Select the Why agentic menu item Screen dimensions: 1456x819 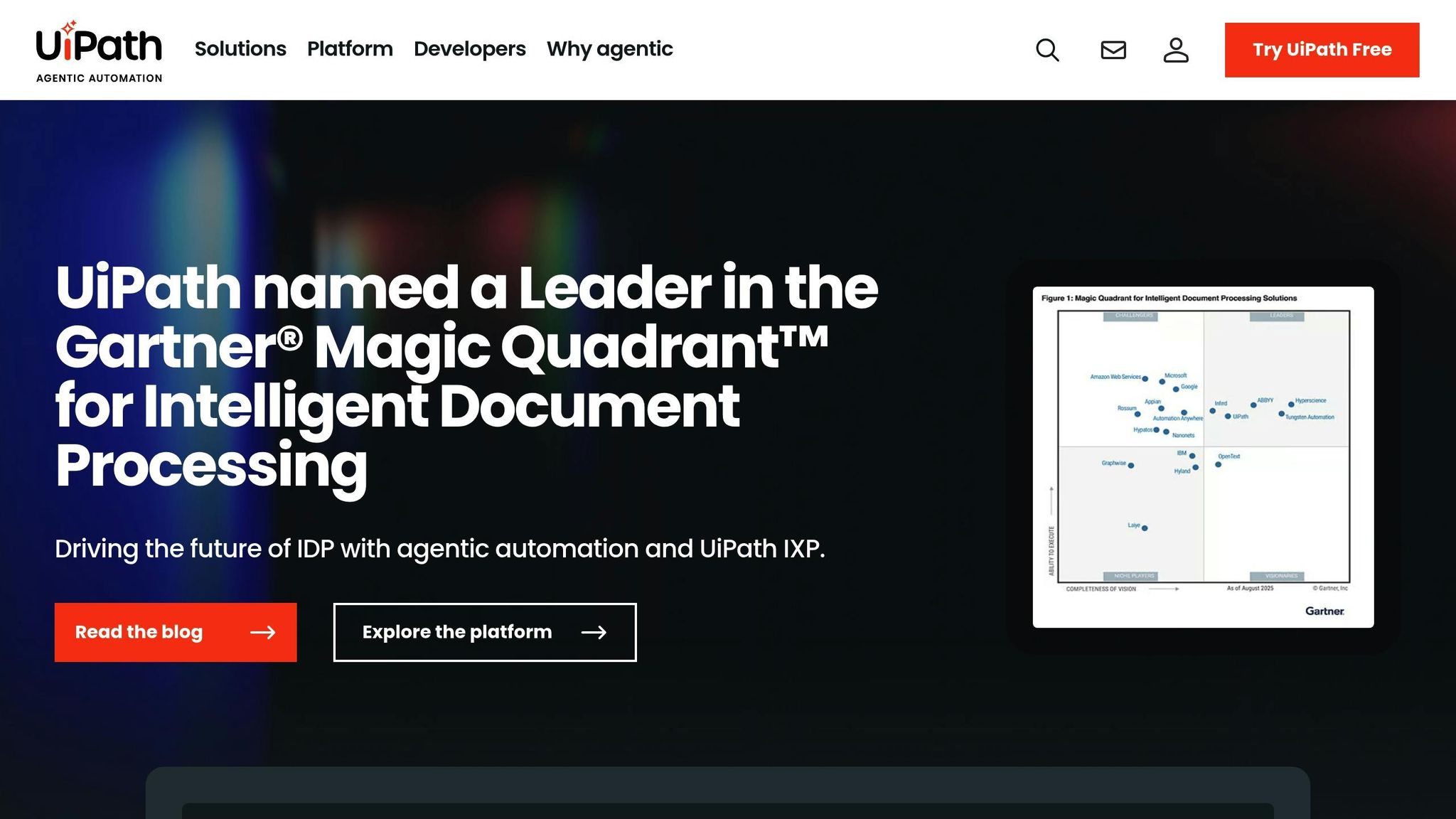pyautogui.click(x=609, y=49)
